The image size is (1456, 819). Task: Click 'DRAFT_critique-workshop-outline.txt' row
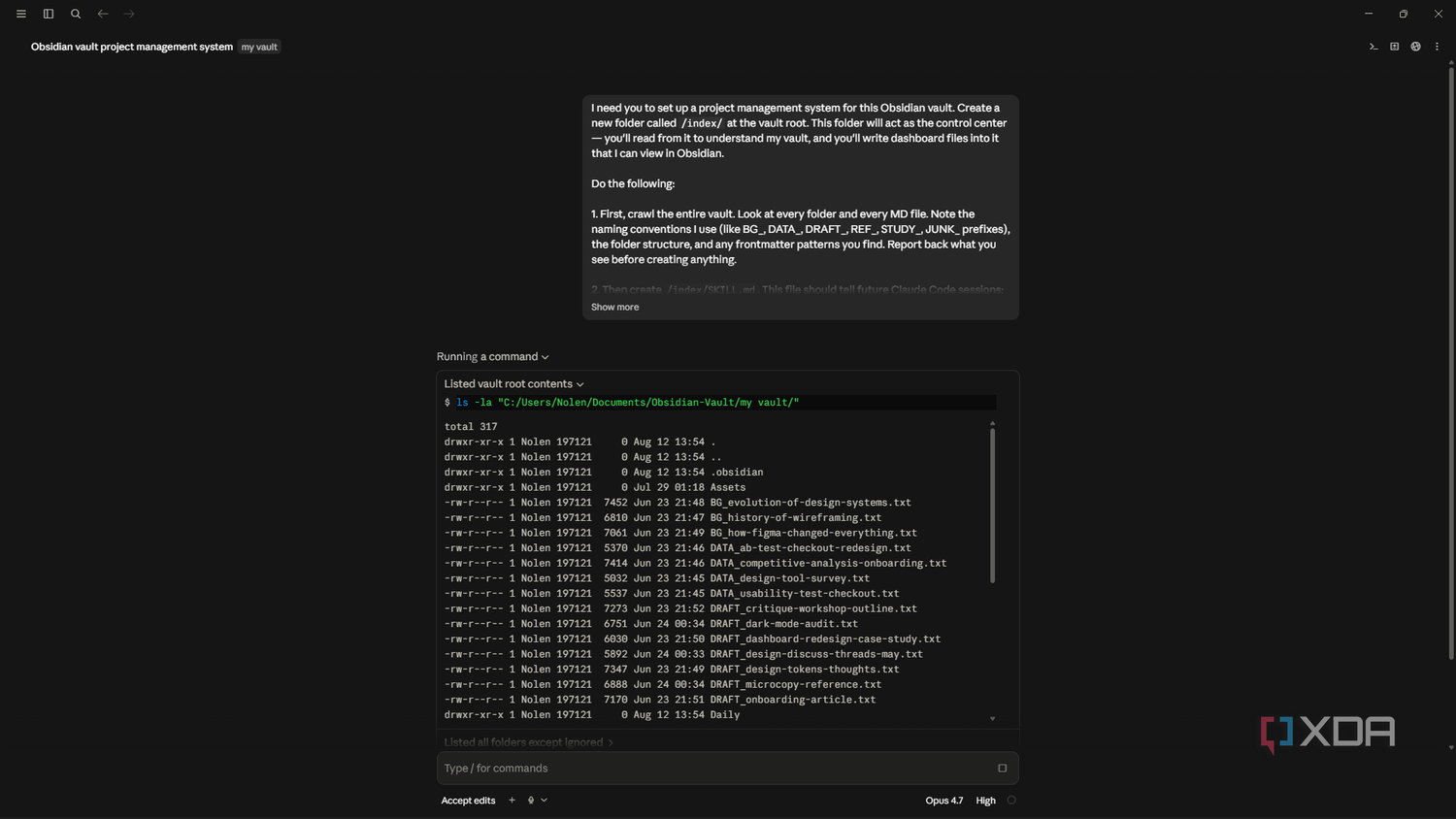(680, 609)
